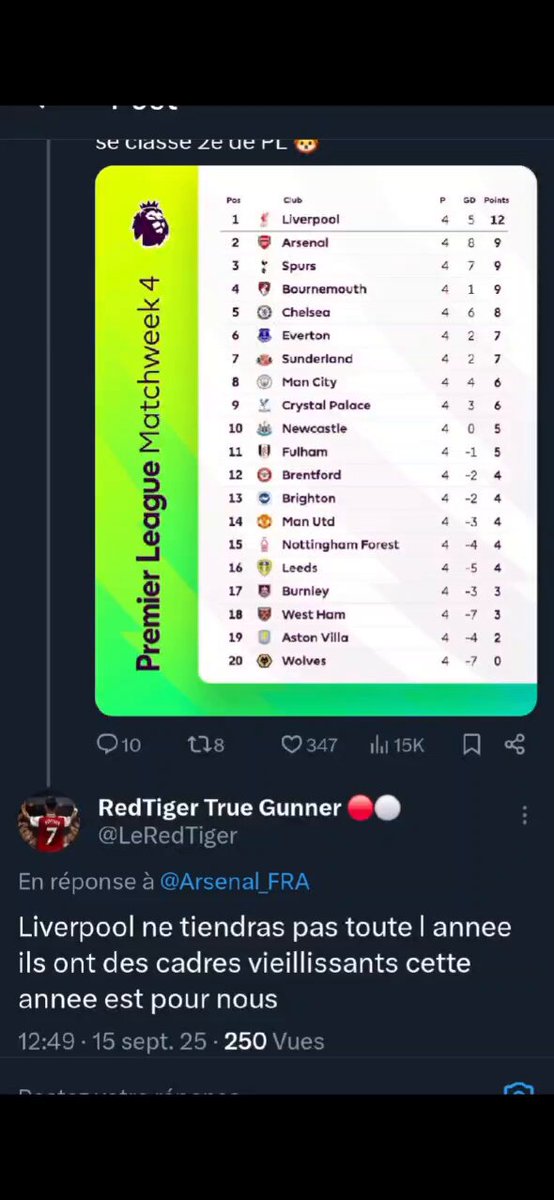Open three-dot menu on RedTiger's reply
This screenshot has height=1200, width=554.
pyautogui.click(x=525, y=816)
